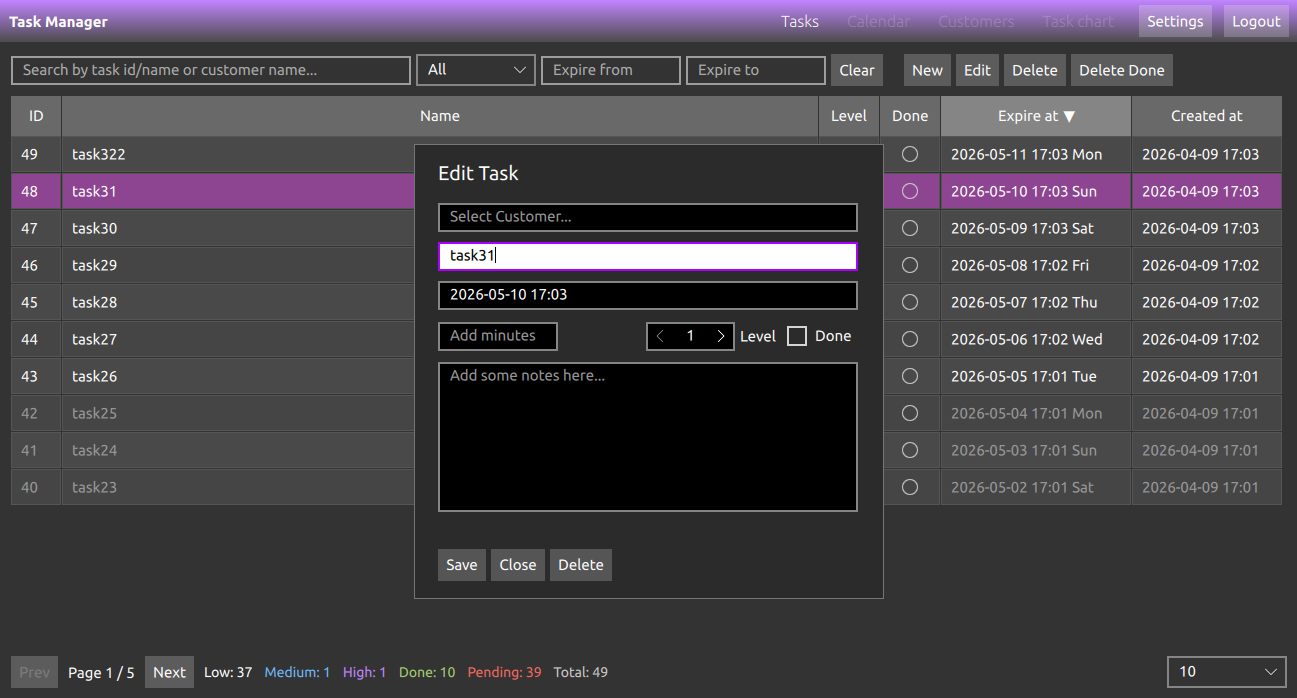Click Delete Done button

coord(1122,70)
